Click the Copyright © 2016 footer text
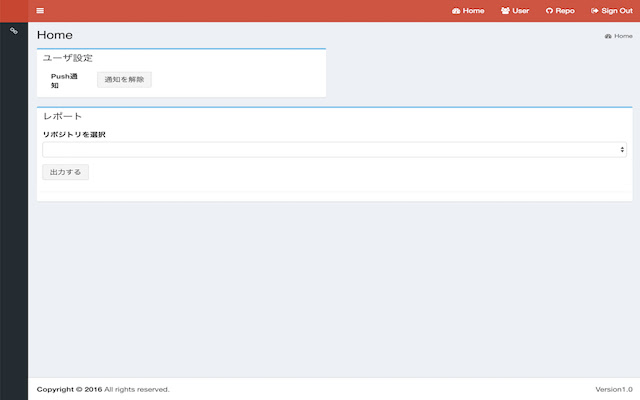The width and height of the screenshot is (640, 400). [69, 389]
